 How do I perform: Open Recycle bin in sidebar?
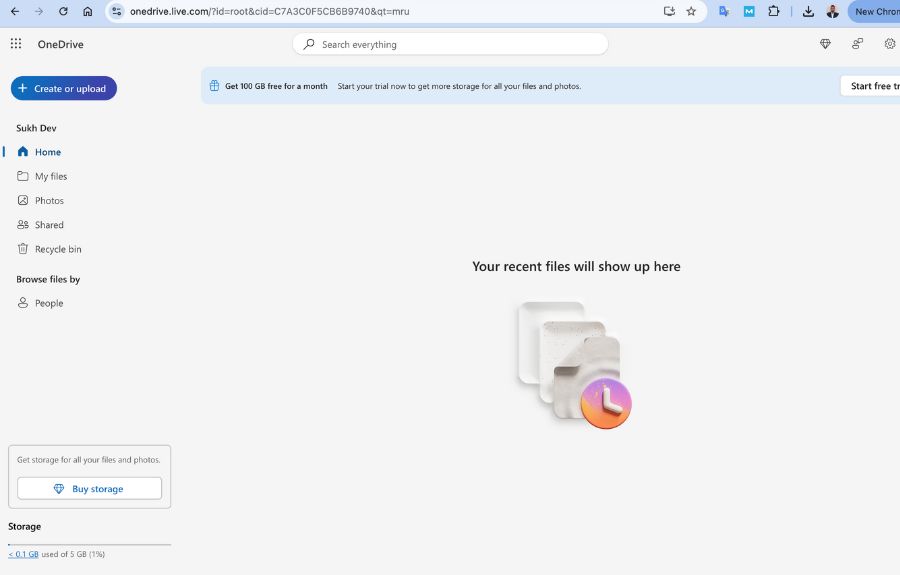pos(58,249)
